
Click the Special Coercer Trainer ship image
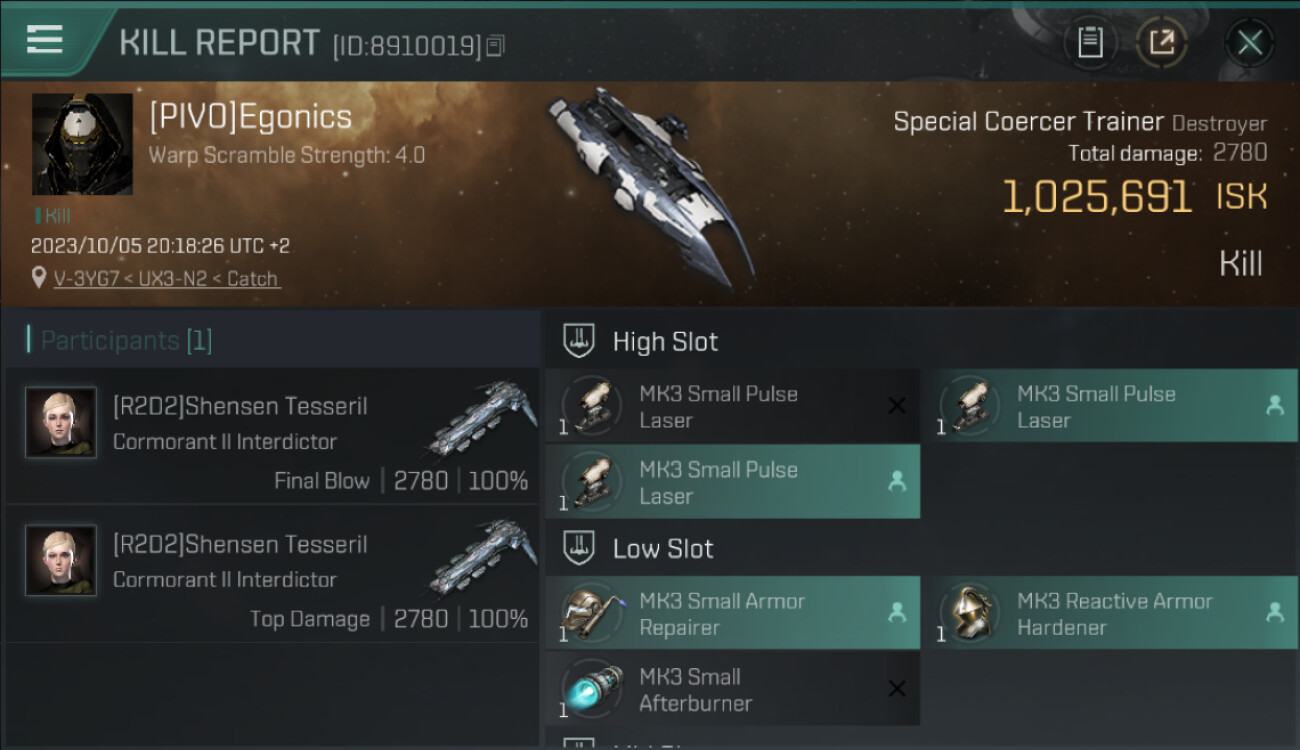pos(650,185)
